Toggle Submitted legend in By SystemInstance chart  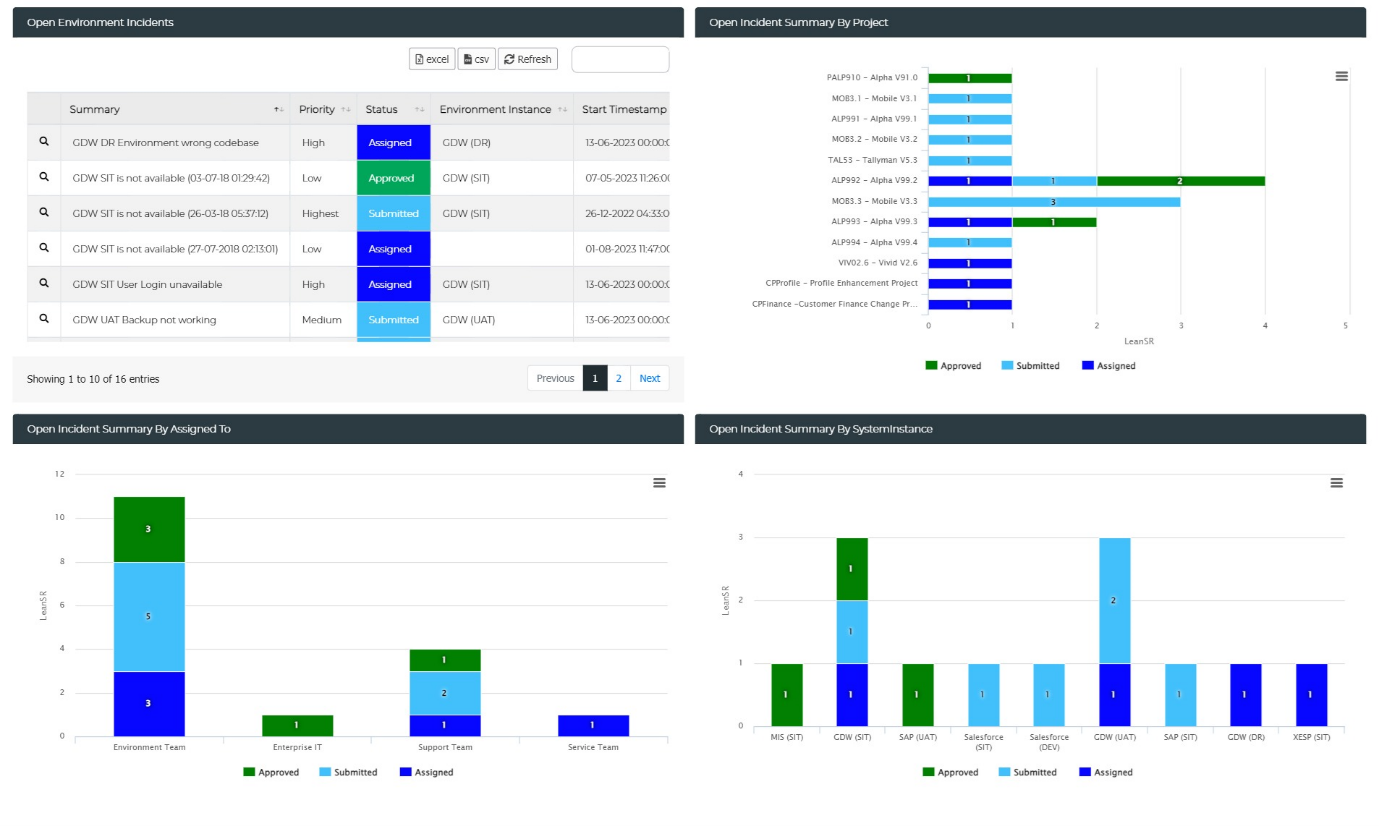click(1027, 772)
